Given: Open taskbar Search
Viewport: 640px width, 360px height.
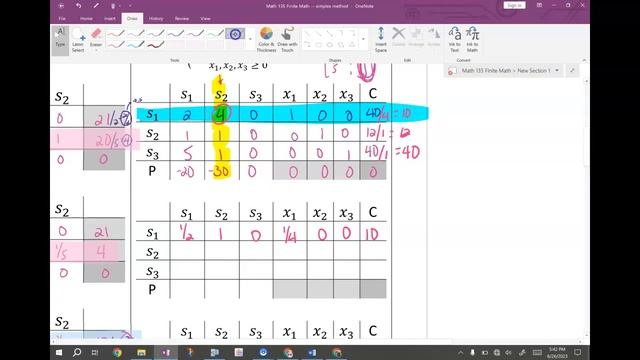Looking at the screenshot, I should point(77,353).
